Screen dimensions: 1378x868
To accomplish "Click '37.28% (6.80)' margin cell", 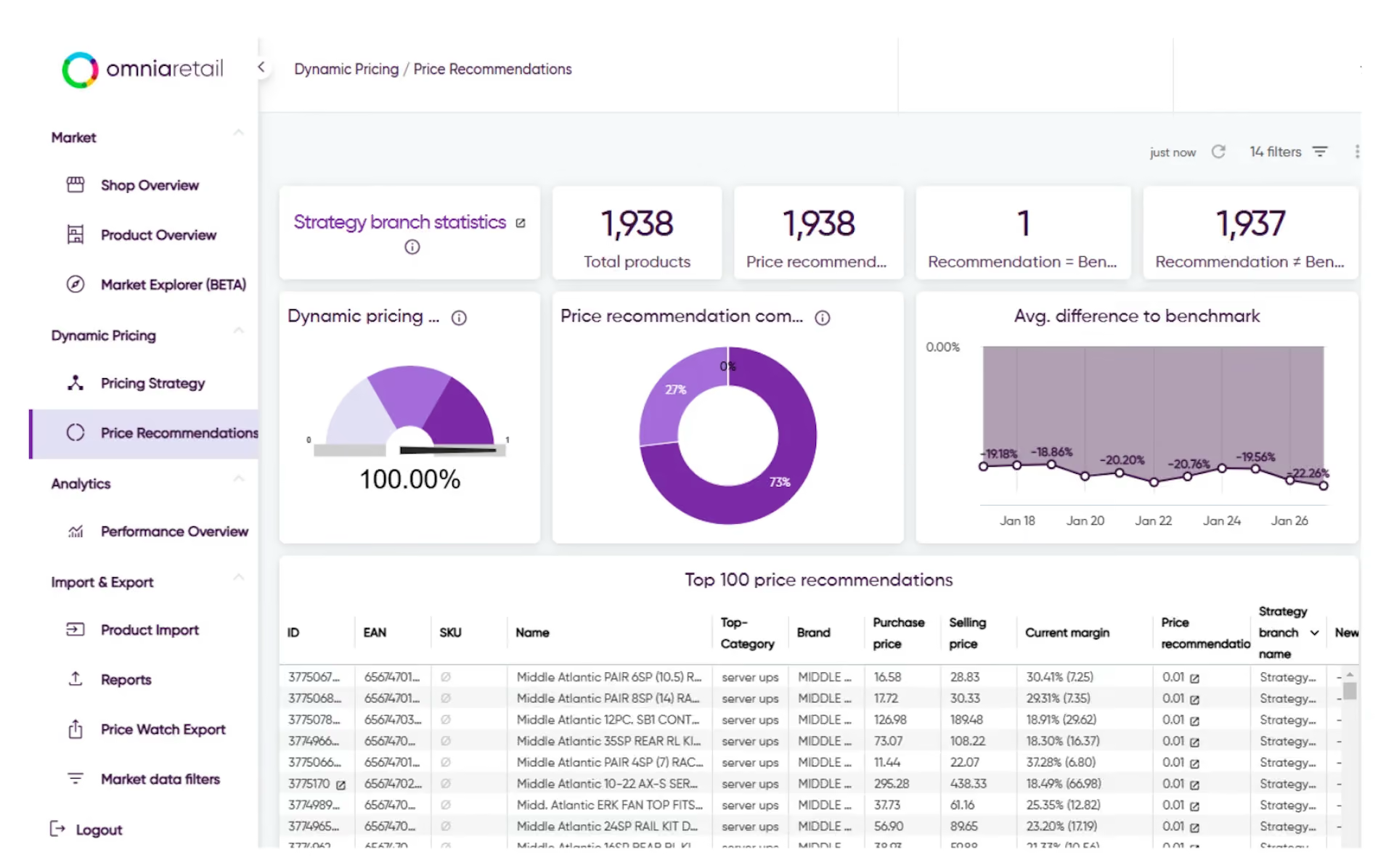I will [1061, 762].
